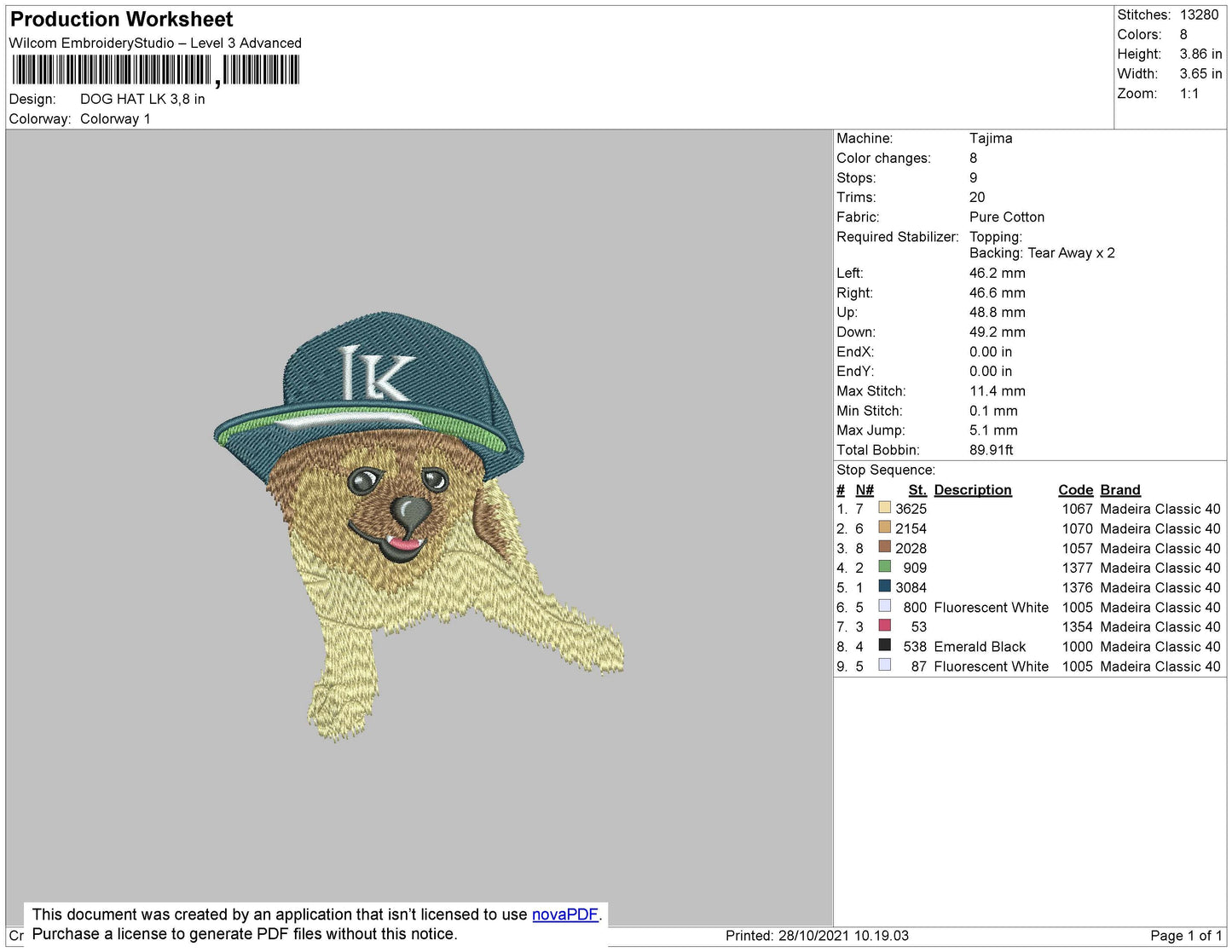The width and height of the screenshot is (1232, 952).
Task: Click code 1067 in stop row 1
Action: 1078,509
